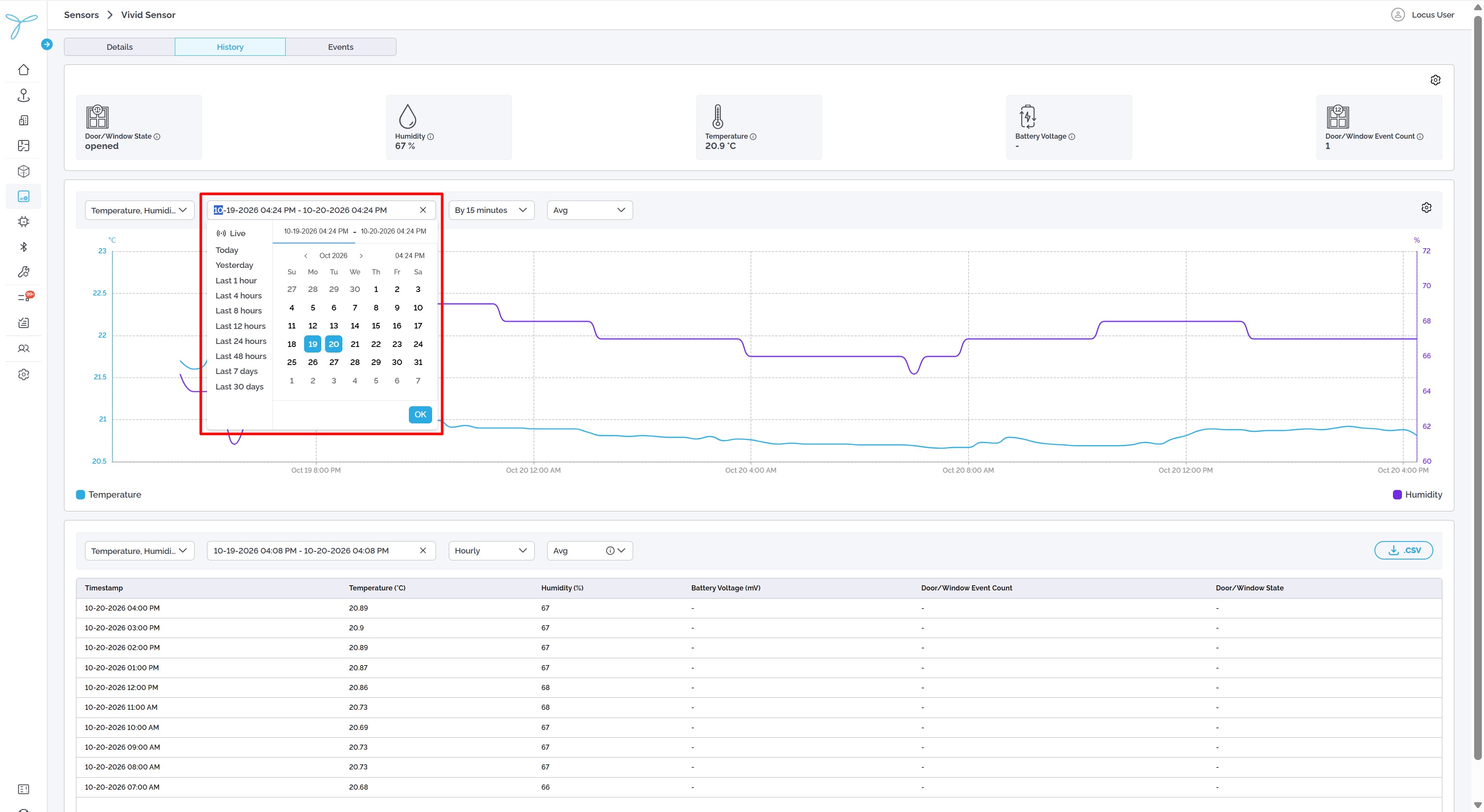Open the map pin locations icon
The width and height of the screenshot is (1484, 812).
click(x=24, y=95)
